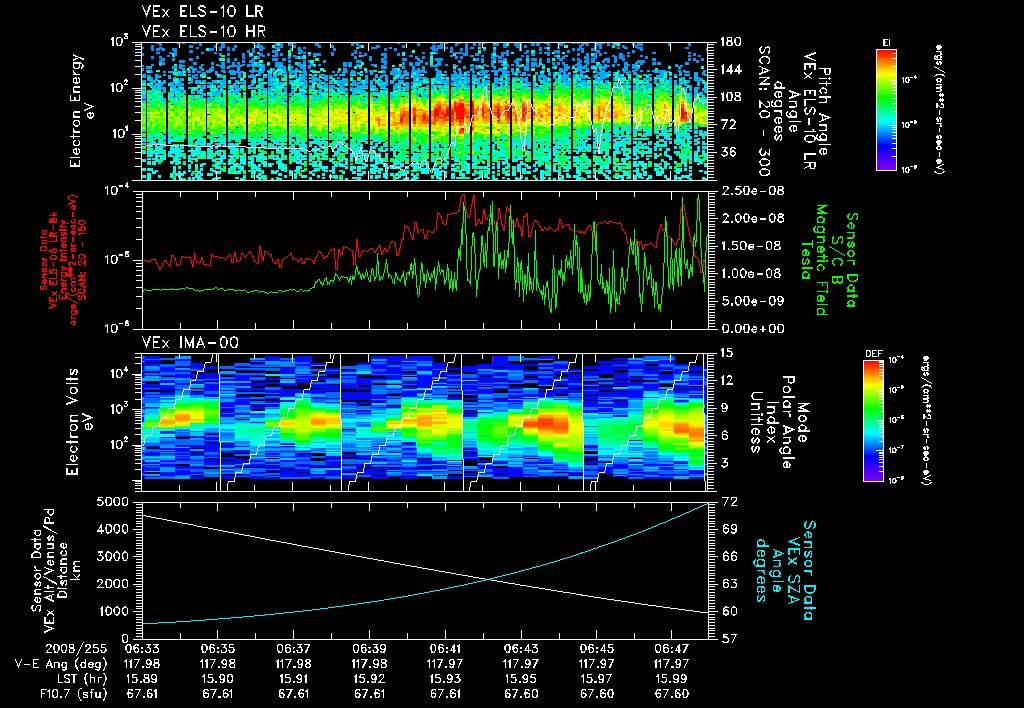Click inside the ELS electron energy spectrogram
Viewport: 1024px width, 708px height.
pyautogui.click(x=424, y=111)
